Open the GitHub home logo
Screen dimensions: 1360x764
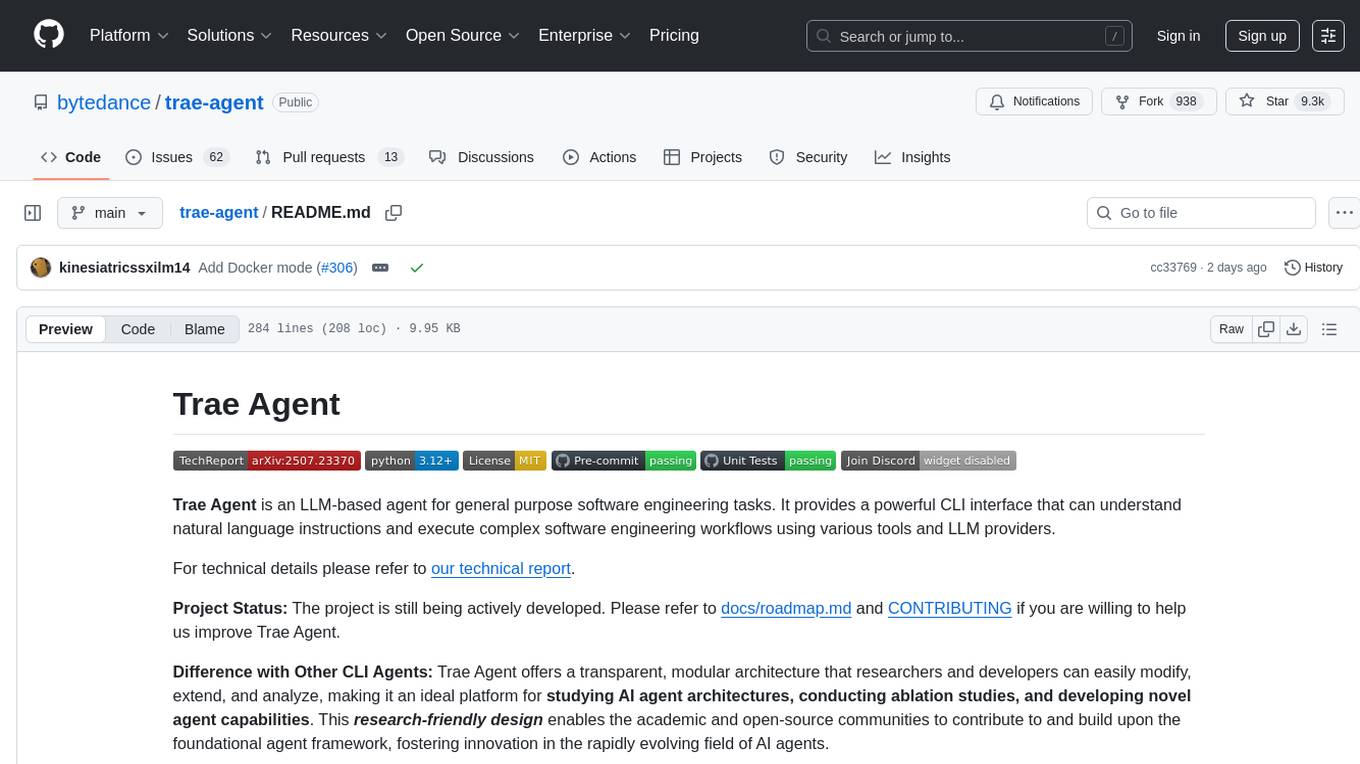tap(49, 35)
